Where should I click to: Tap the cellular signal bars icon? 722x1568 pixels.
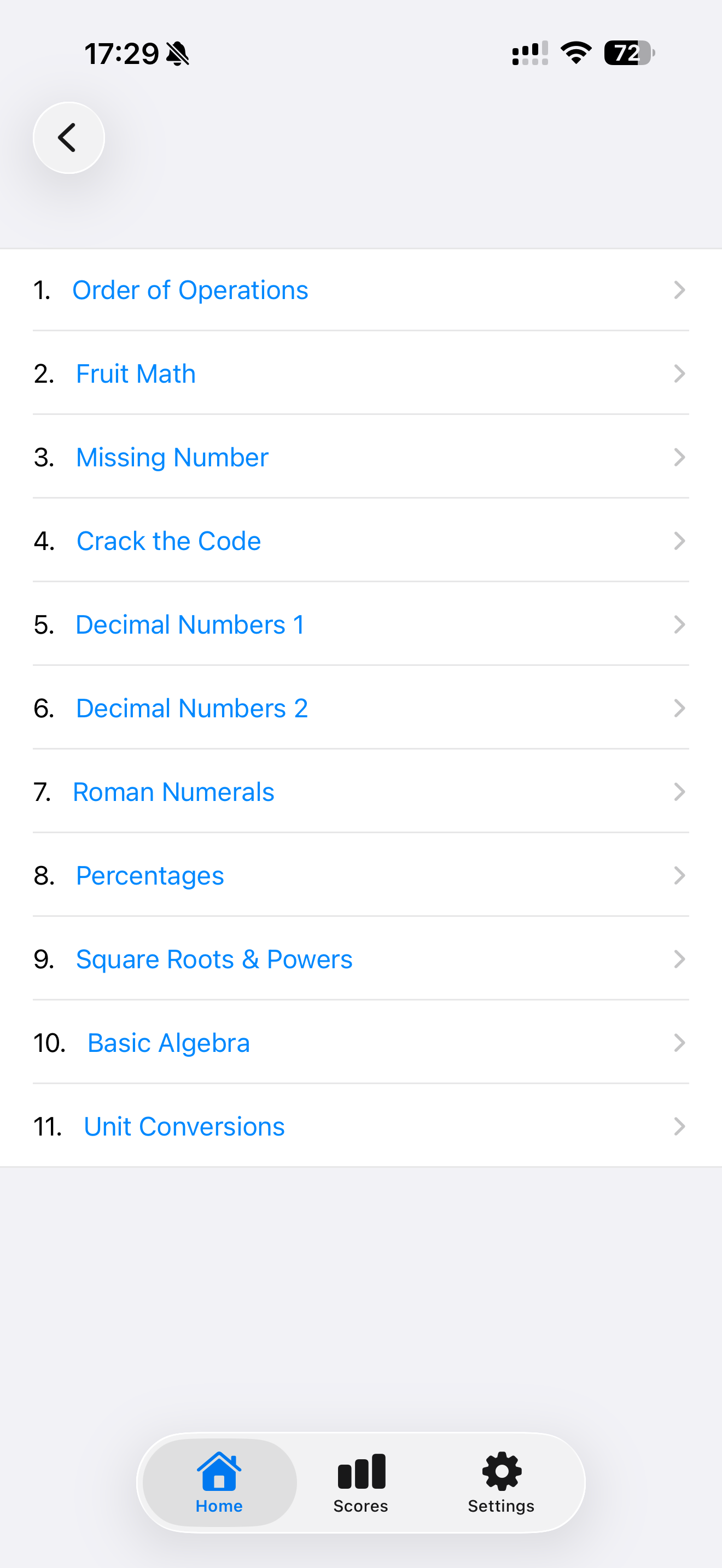tap(529, 53)
